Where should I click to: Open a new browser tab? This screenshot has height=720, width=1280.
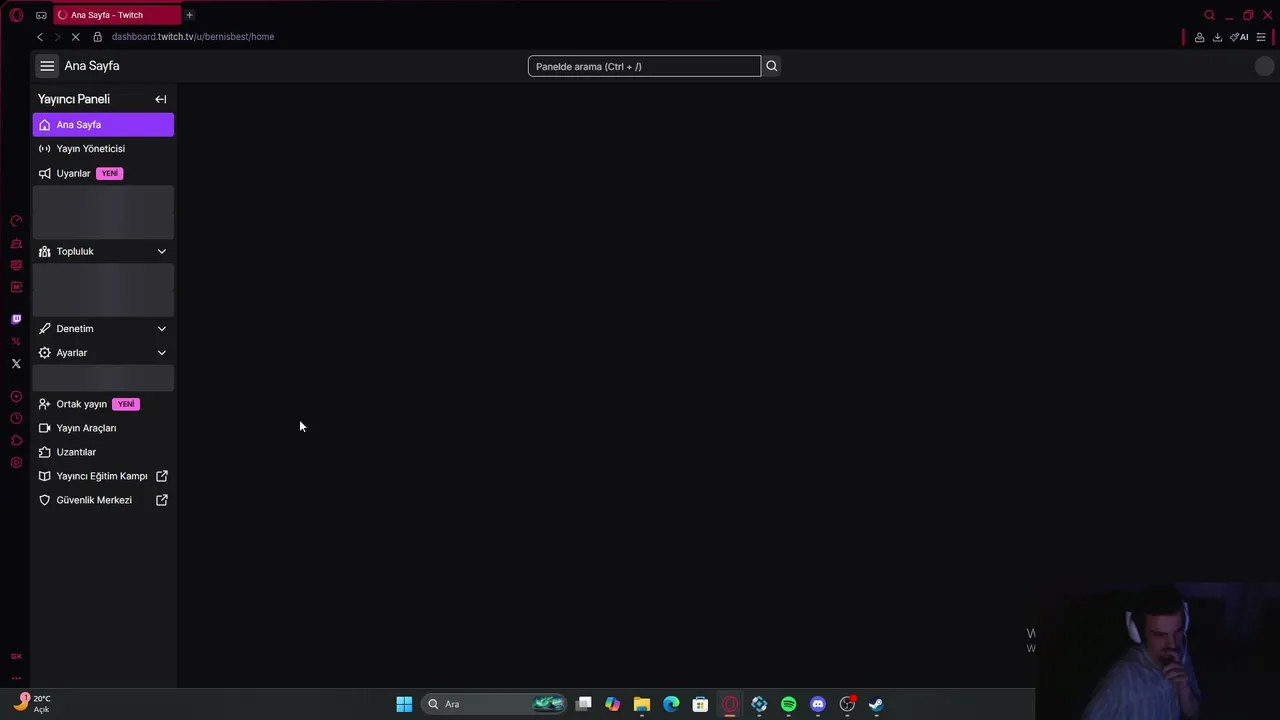pyautogui.click(x=189, y=15)
